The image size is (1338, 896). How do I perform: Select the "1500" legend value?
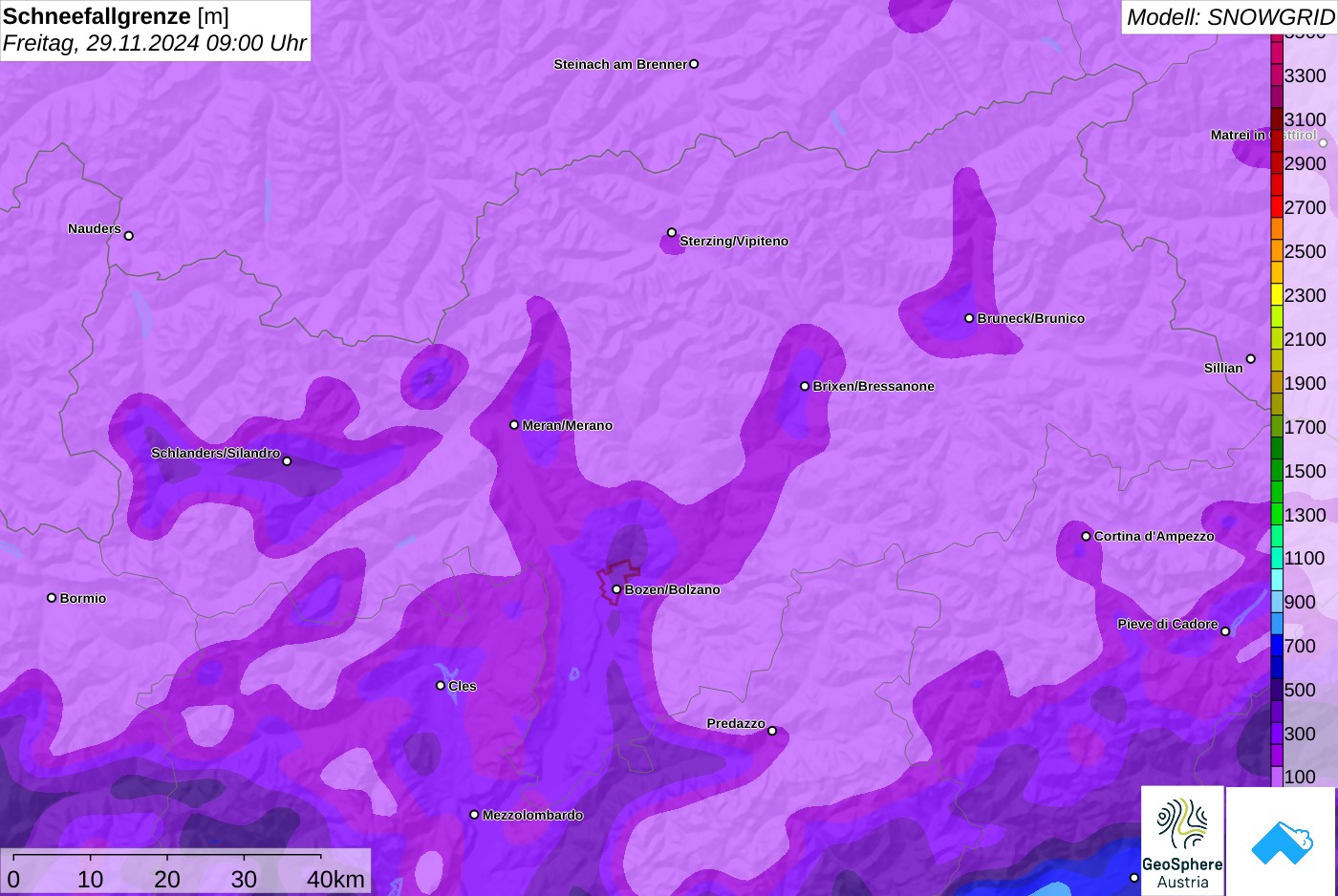pyautogui.click(x=1306, y=471)
